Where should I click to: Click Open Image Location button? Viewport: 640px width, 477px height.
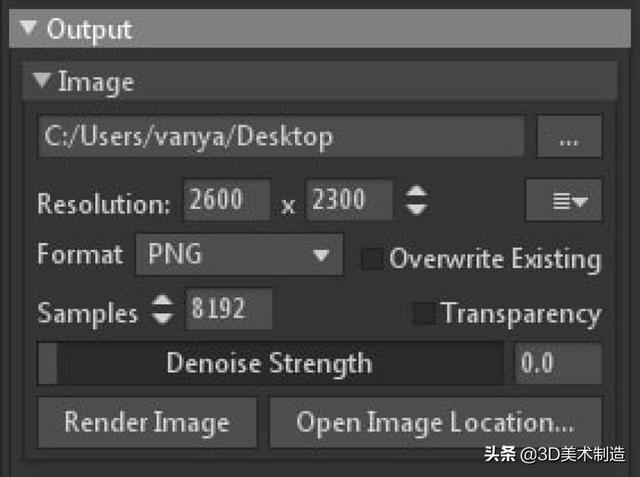coord(435,422)
